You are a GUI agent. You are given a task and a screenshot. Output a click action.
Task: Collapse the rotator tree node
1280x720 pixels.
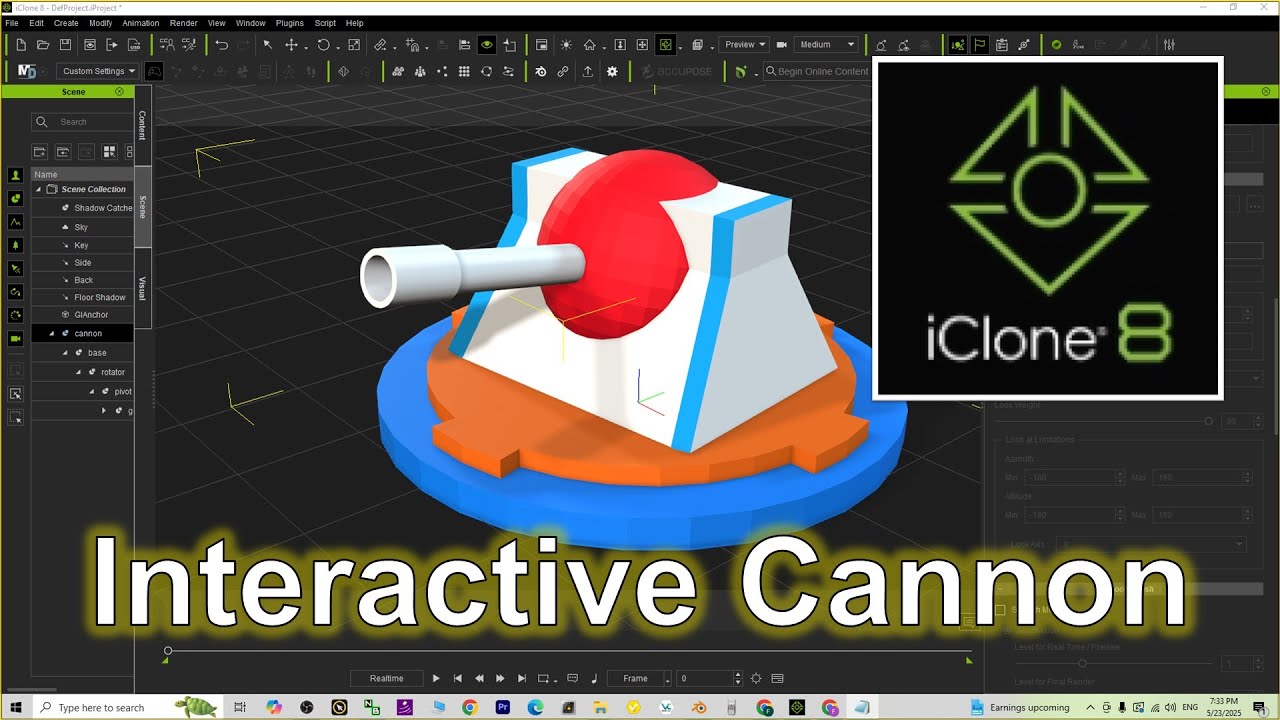(79, 372)
